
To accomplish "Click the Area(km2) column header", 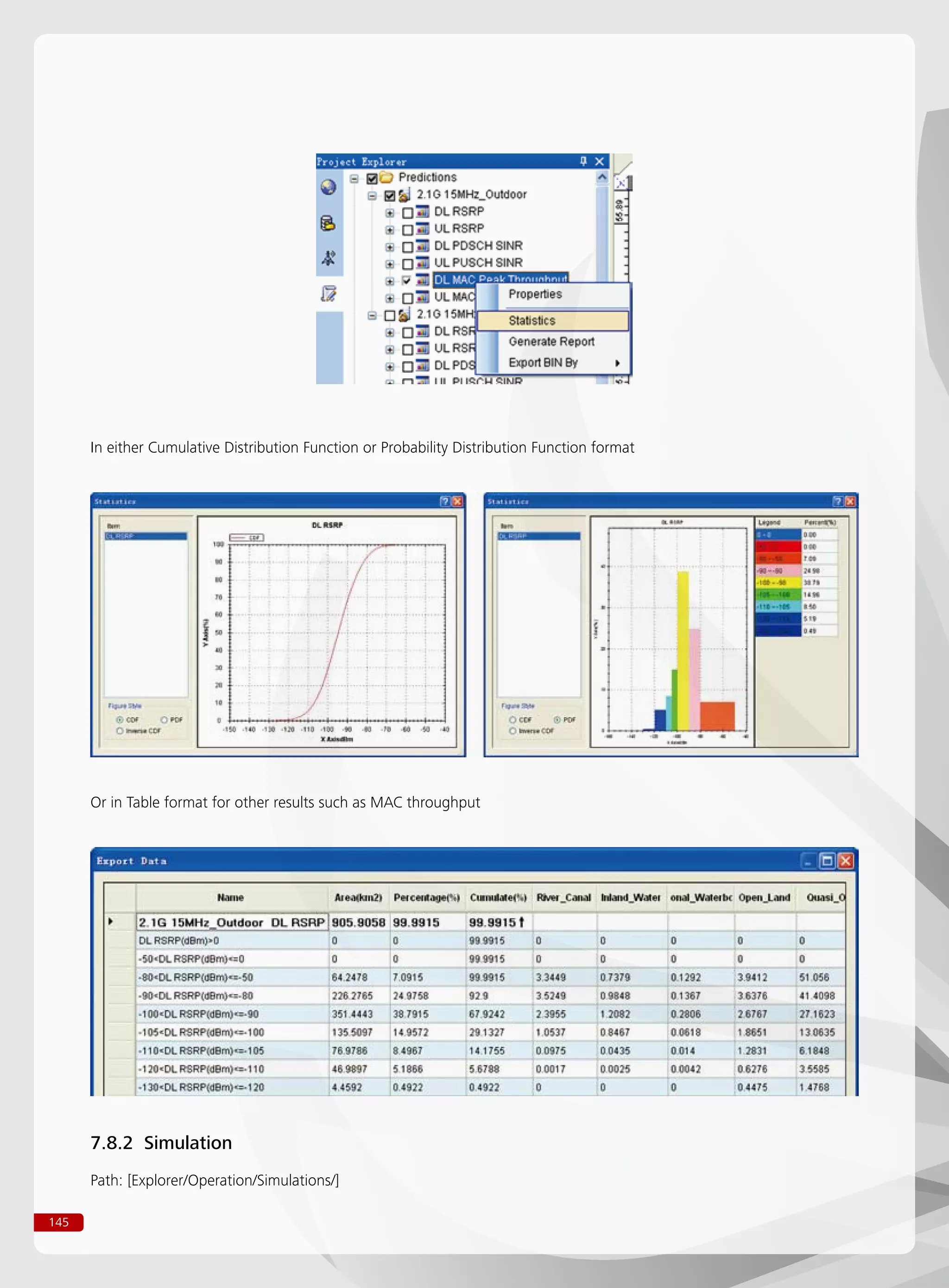I will (359, 897).
